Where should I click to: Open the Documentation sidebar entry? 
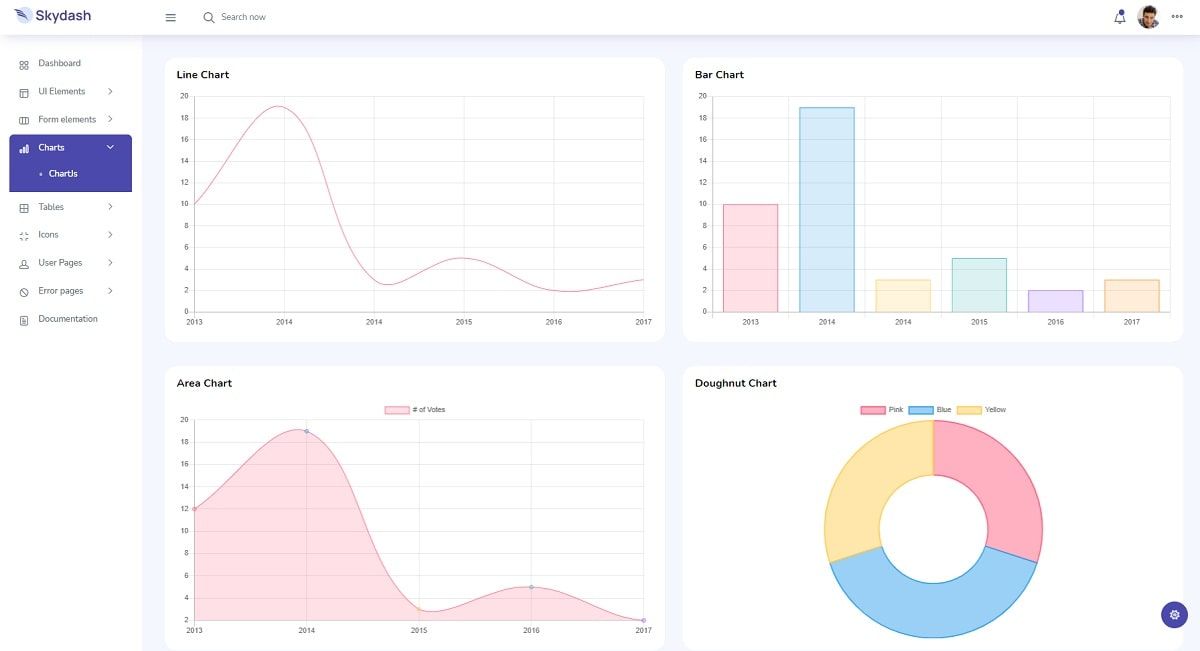[67, 318]
